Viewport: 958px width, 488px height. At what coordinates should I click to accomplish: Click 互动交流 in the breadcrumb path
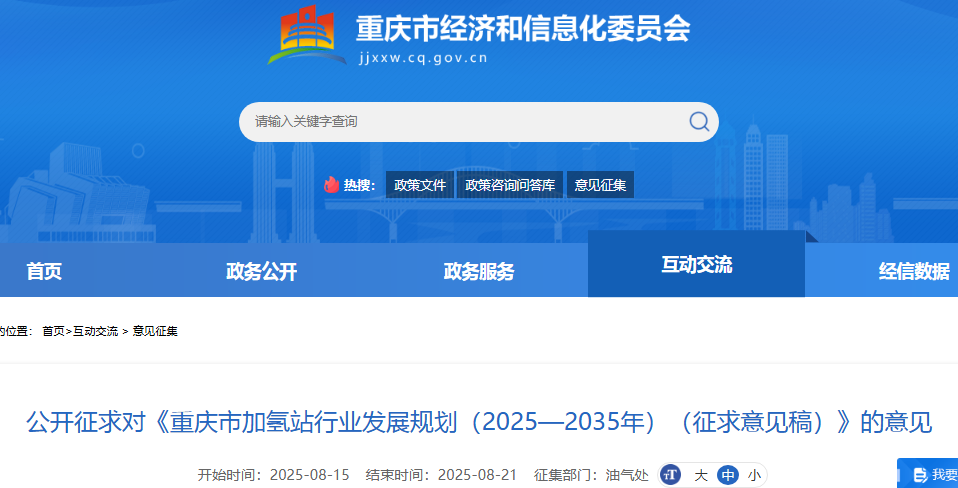click(x=95, y=331)
